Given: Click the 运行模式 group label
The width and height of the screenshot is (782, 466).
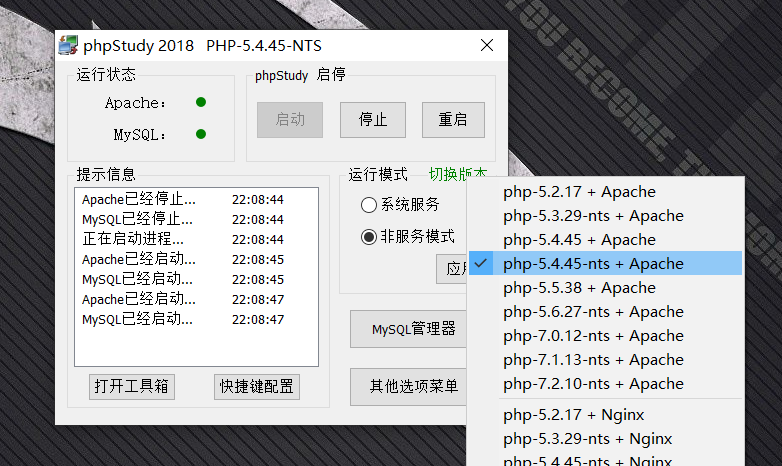Looking at the screenshot, I should (x=378, y=175).
